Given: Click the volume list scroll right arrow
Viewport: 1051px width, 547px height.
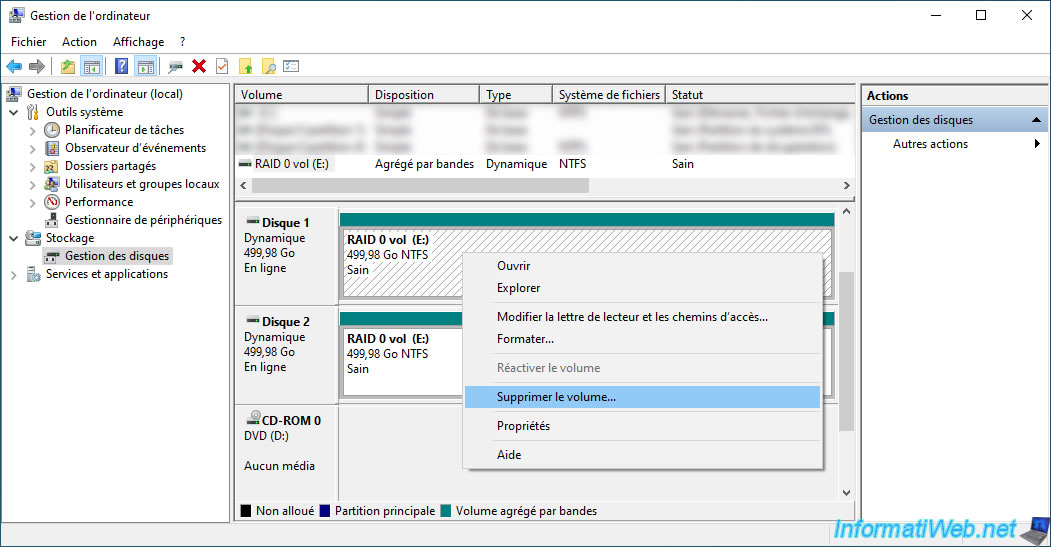Looking at the screenshot, I should [x=847, y=186].
